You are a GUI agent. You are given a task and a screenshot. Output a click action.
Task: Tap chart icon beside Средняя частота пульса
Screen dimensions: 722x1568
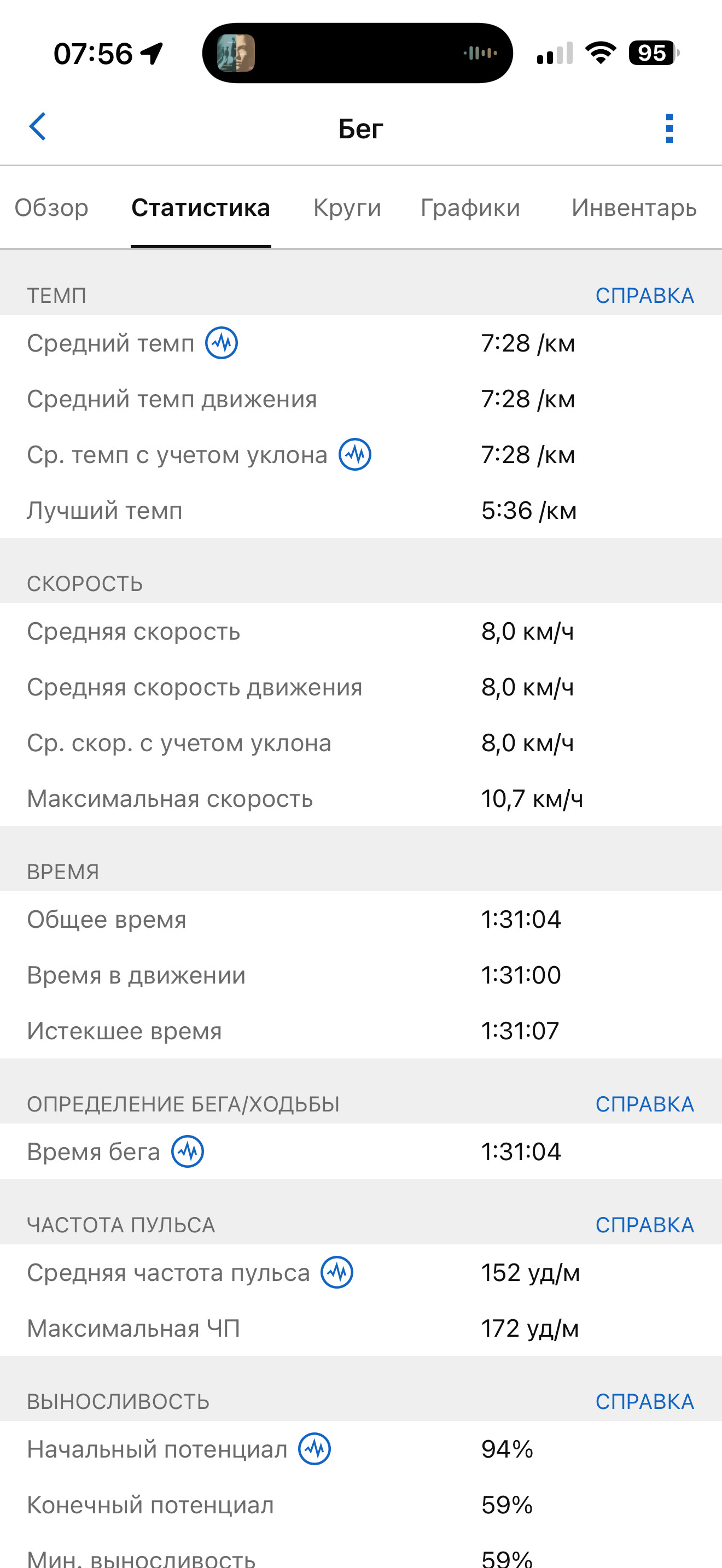click(336, 1272)
